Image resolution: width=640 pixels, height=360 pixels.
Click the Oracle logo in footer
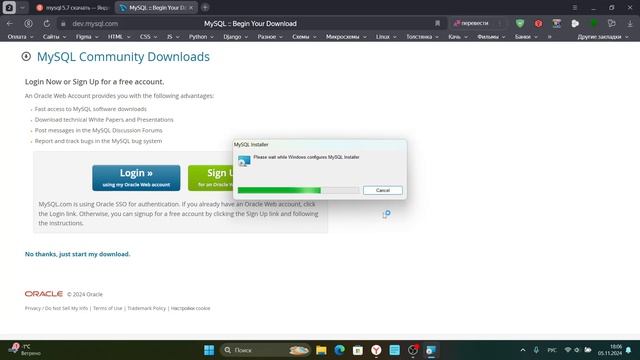tap(44, 294)
